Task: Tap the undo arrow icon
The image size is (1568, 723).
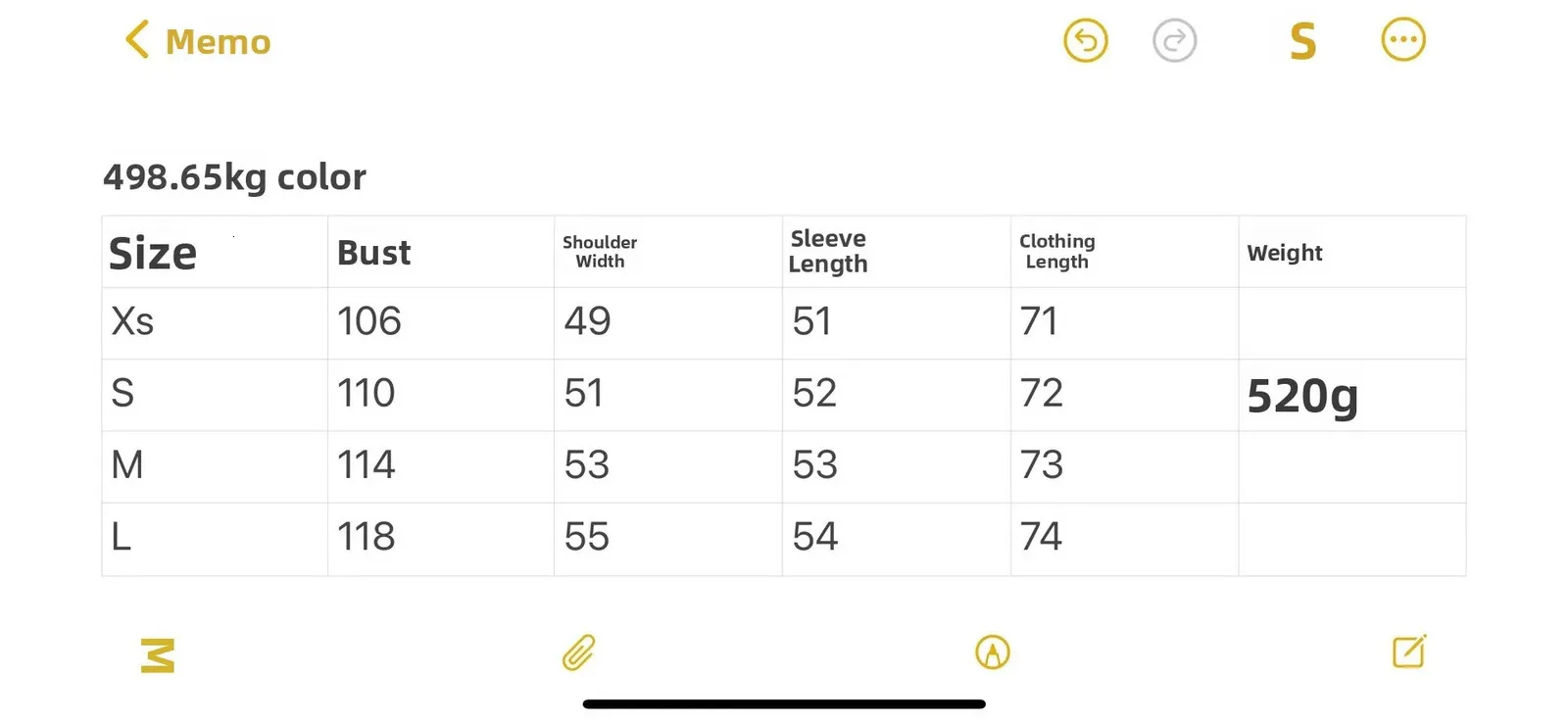Action: [1085, 41]
